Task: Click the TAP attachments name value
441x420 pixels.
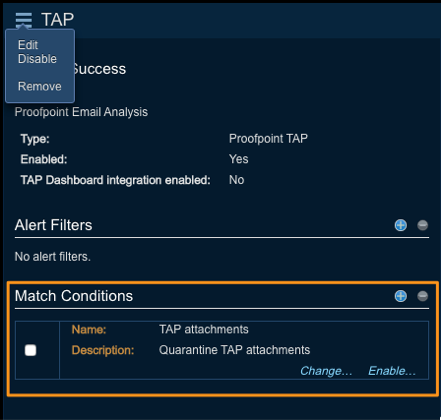Action: [x=204, y=329]
